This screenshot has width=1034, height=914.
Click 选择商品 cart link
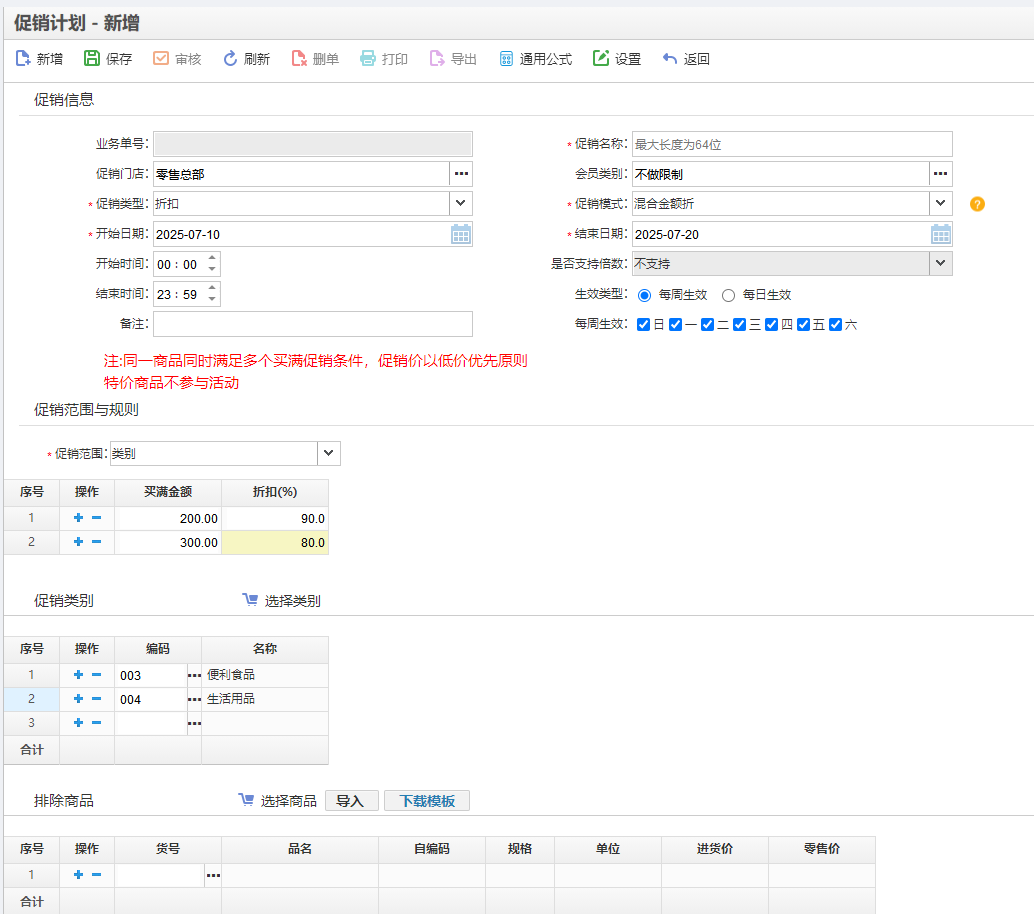278,801
